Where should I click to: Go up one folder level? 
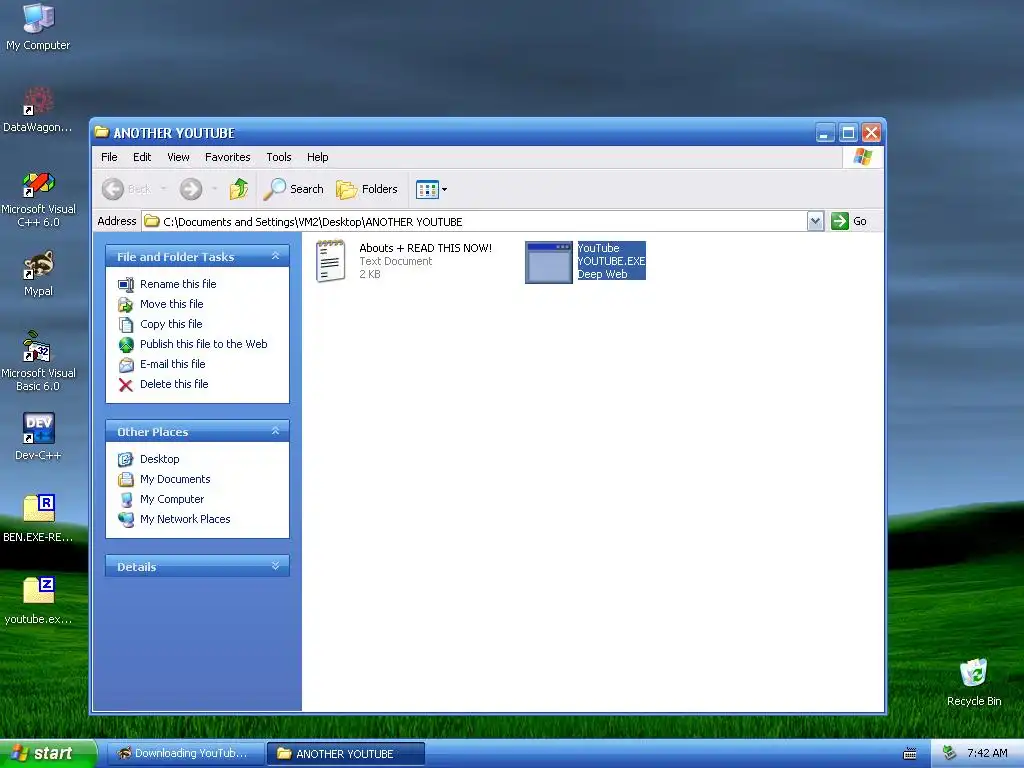[239, 189]
